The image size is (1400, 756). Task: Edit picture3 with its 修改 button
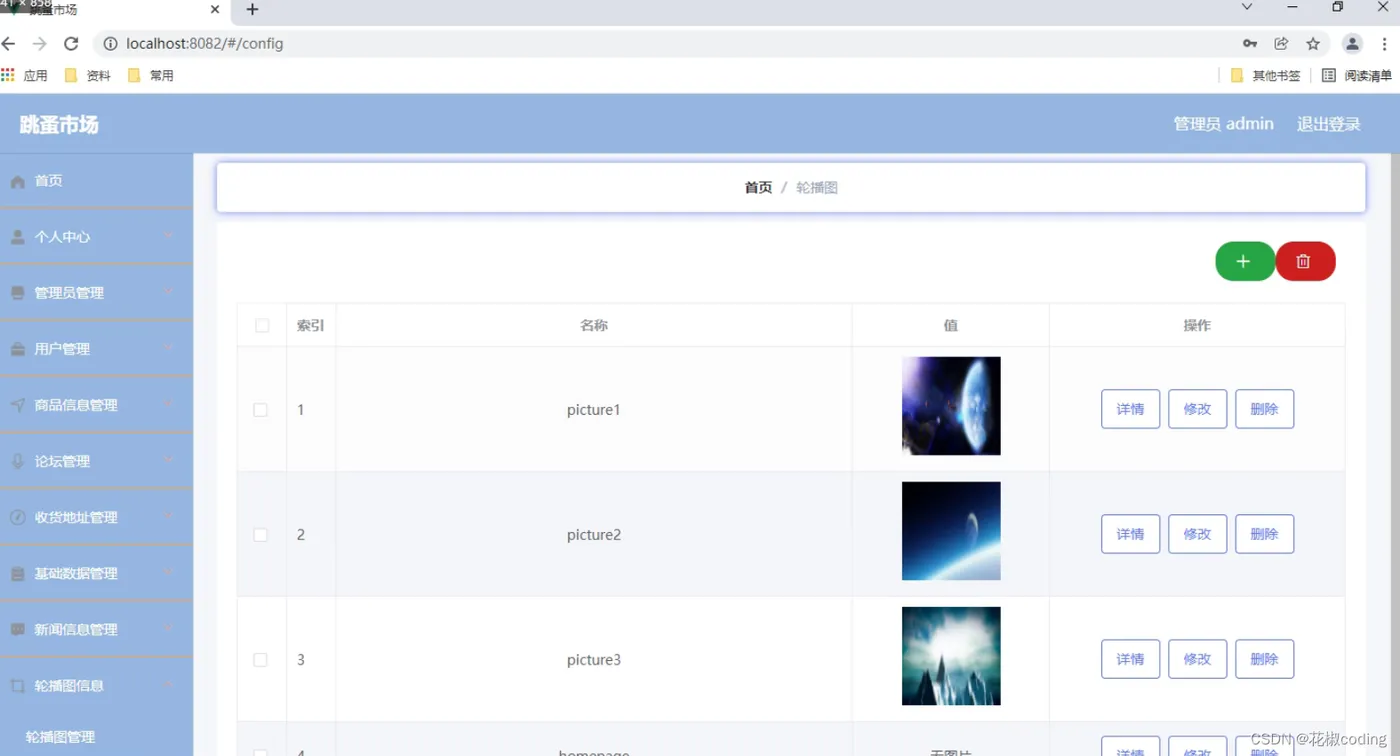click(x=1198, y=659)
